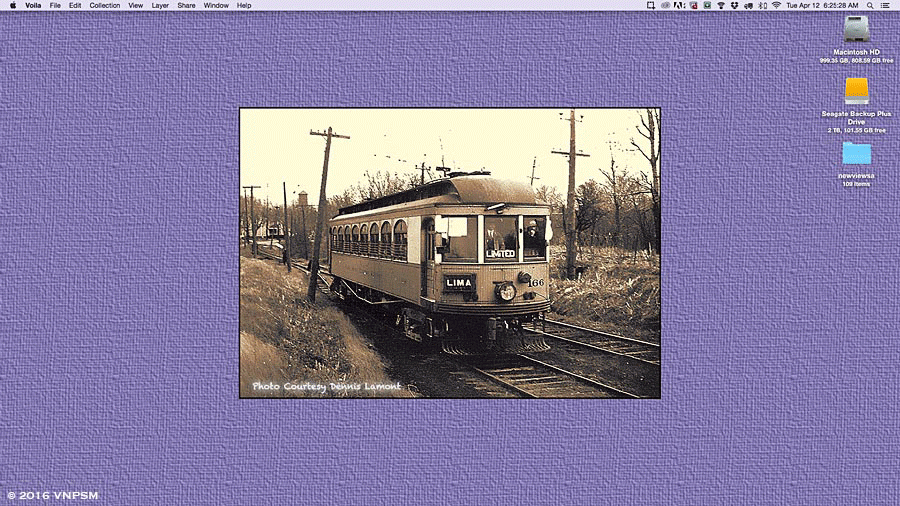Click the Seagate Backup Plus Drive label
This screenshot has width=900, height=506.
(x=856, y=118)
